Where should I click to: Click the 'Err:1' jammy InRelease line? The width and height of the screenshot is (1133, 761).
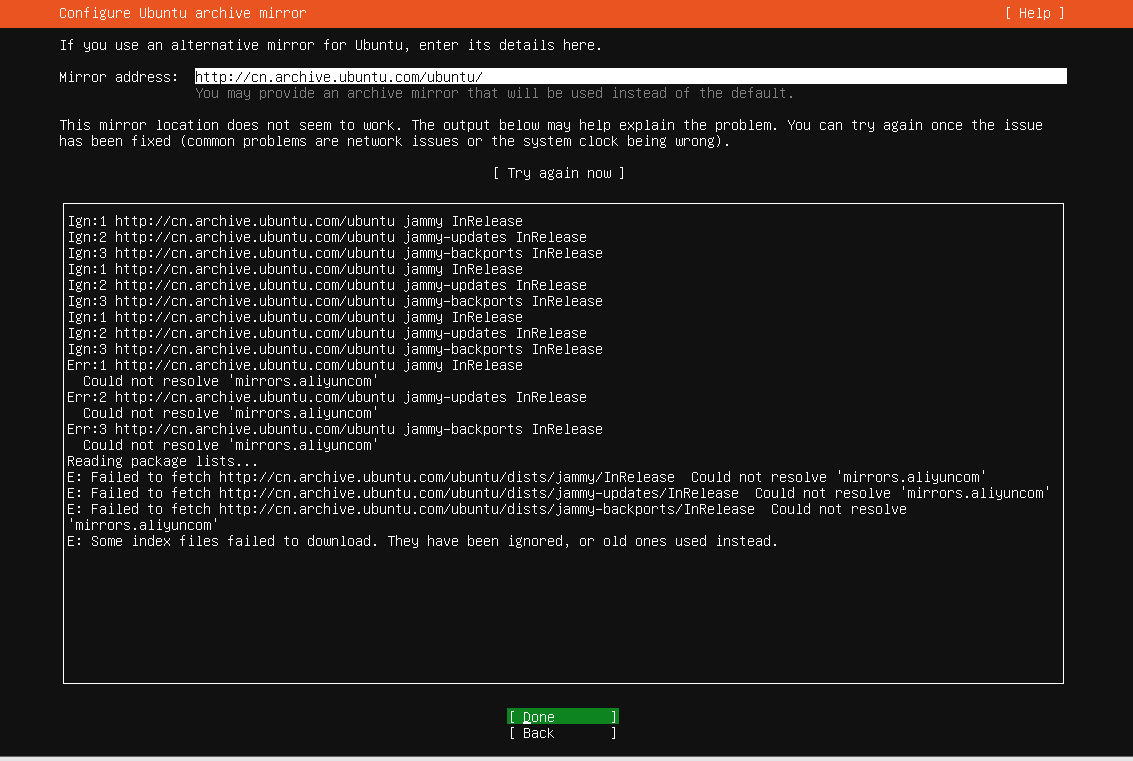click(295, 366)
